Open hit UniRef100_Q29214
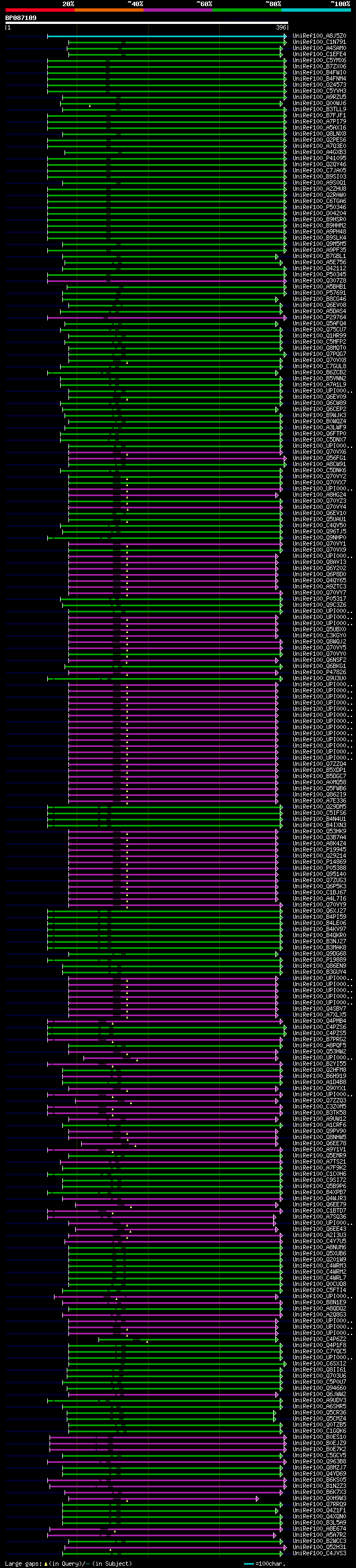Screen dimensions: 356x1568 click(x=319, y=855)
